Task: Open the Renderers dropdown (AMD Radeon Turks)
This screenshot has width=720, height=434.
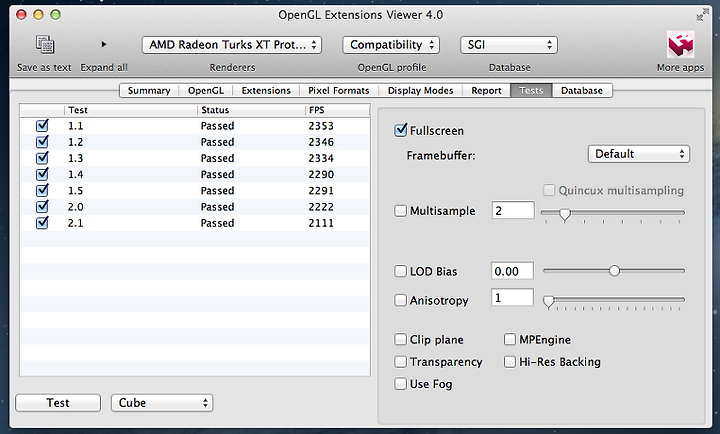Action: (x=231, y=45)
